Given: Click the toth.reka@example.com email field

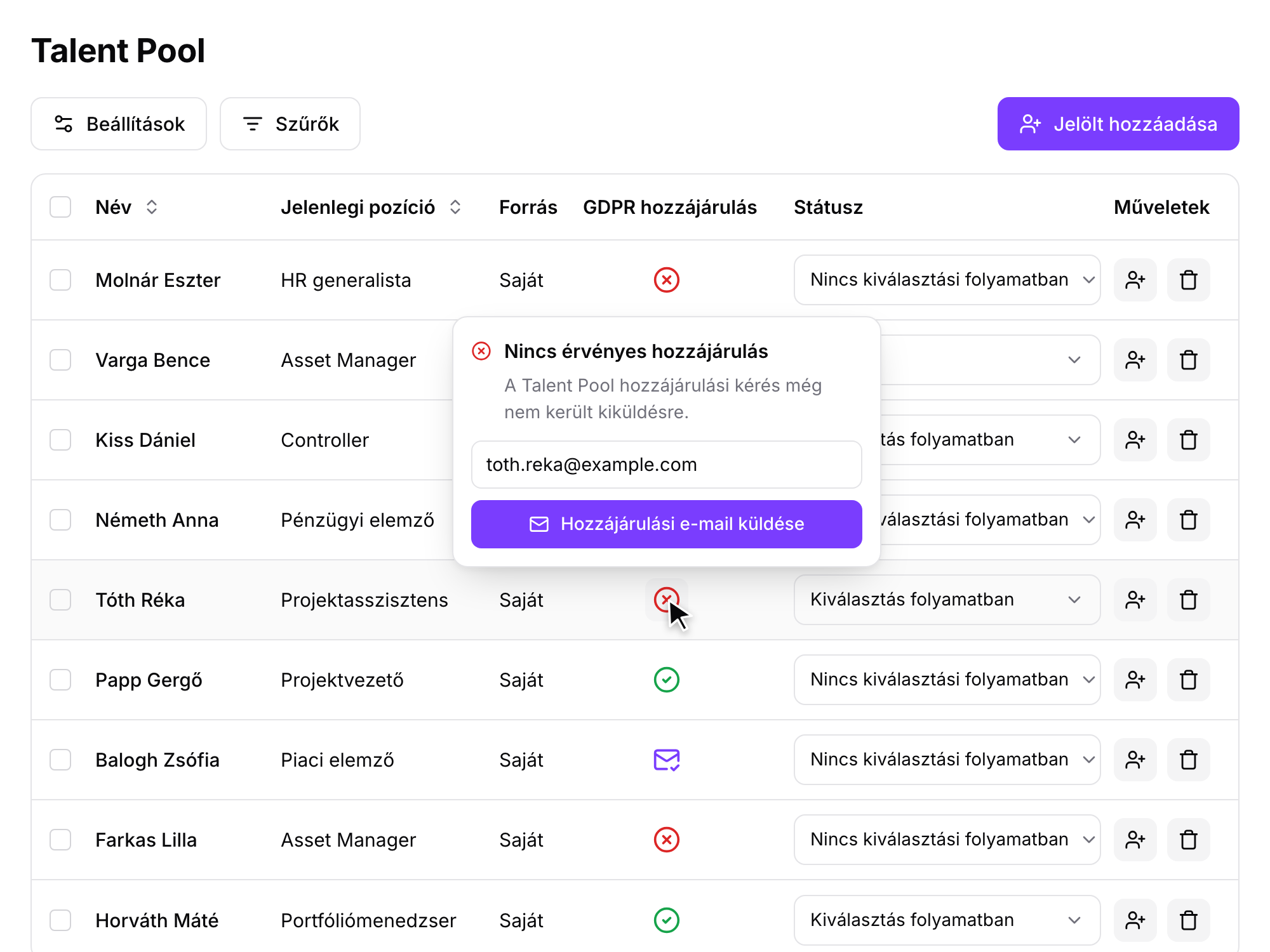Looking at the screenshot, I should [x=666, y=465].
